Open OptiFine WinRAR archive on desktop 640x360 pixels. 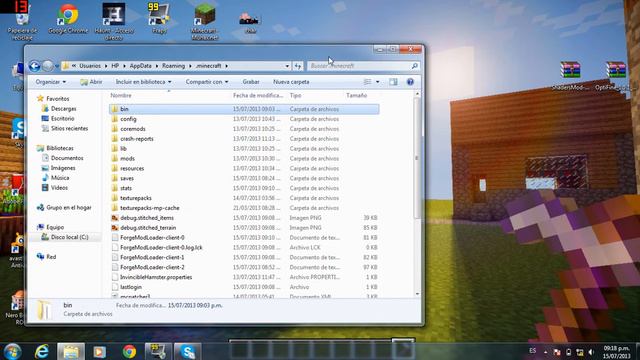coord(616,76)
